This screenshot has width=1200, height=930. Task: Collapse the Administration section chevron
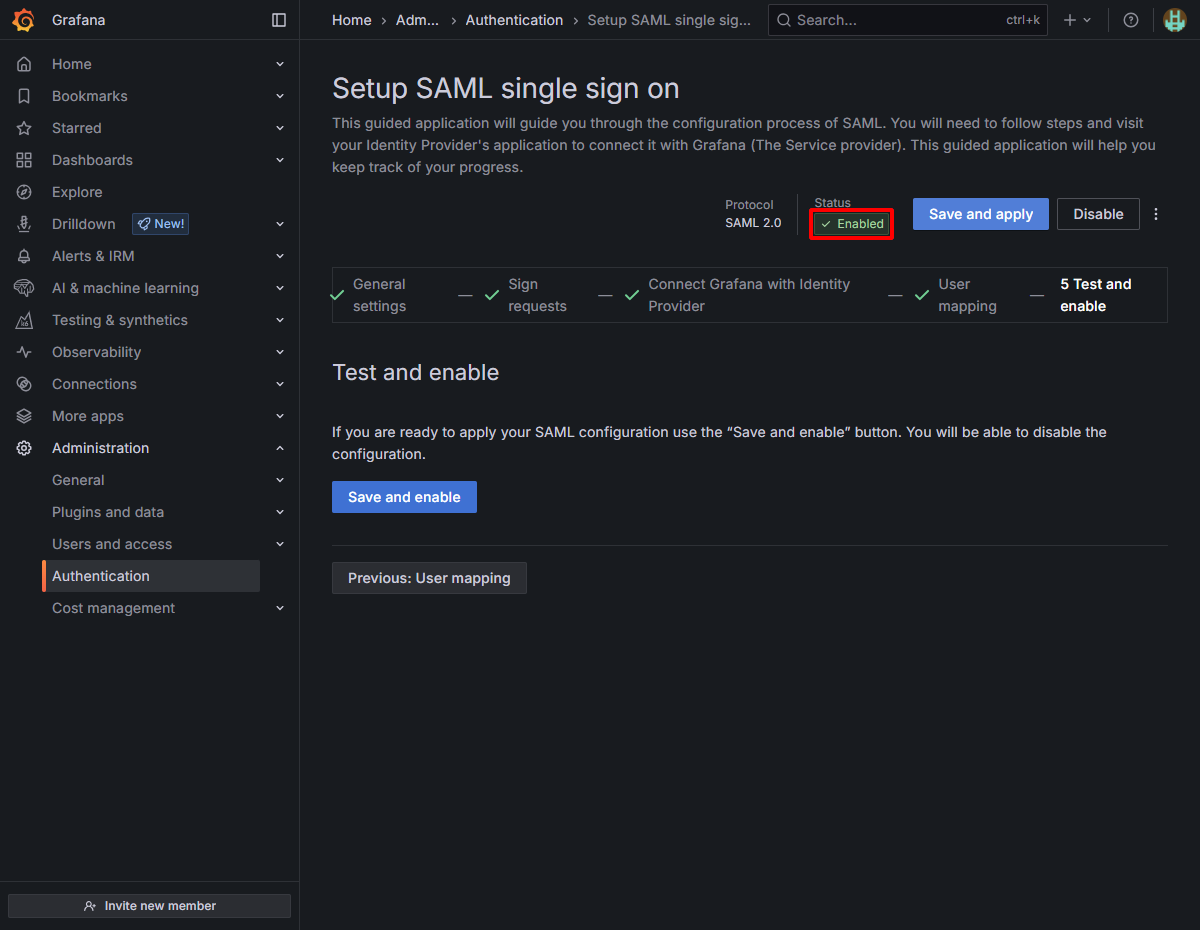point(280,448)
